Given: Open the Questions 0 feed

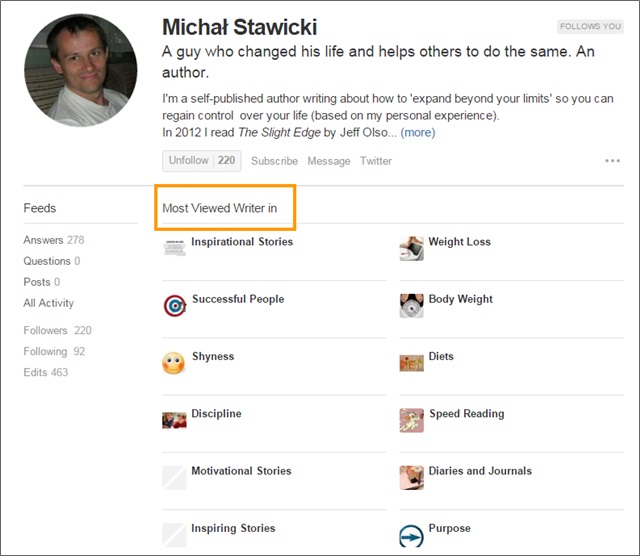Looking at the screenshot, I should point(52,261).
